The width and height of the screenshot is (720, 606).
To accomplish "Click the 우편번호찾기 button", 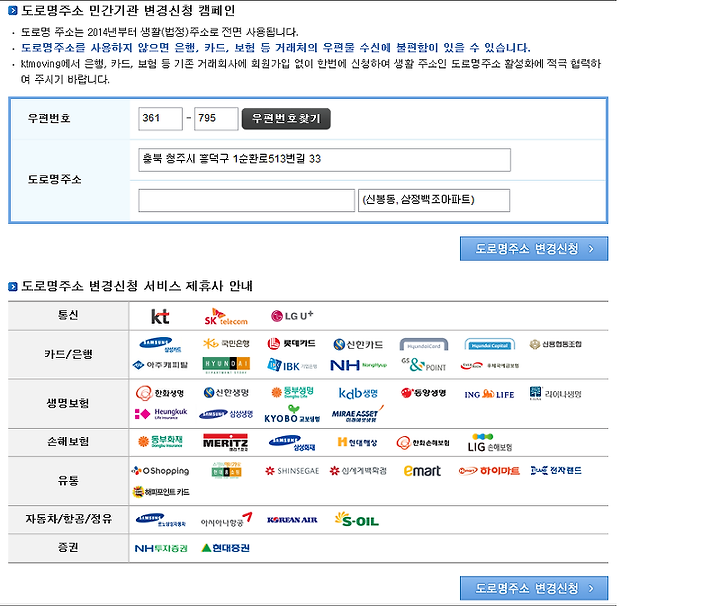I will pyautogui.click(x=286, y=119).
